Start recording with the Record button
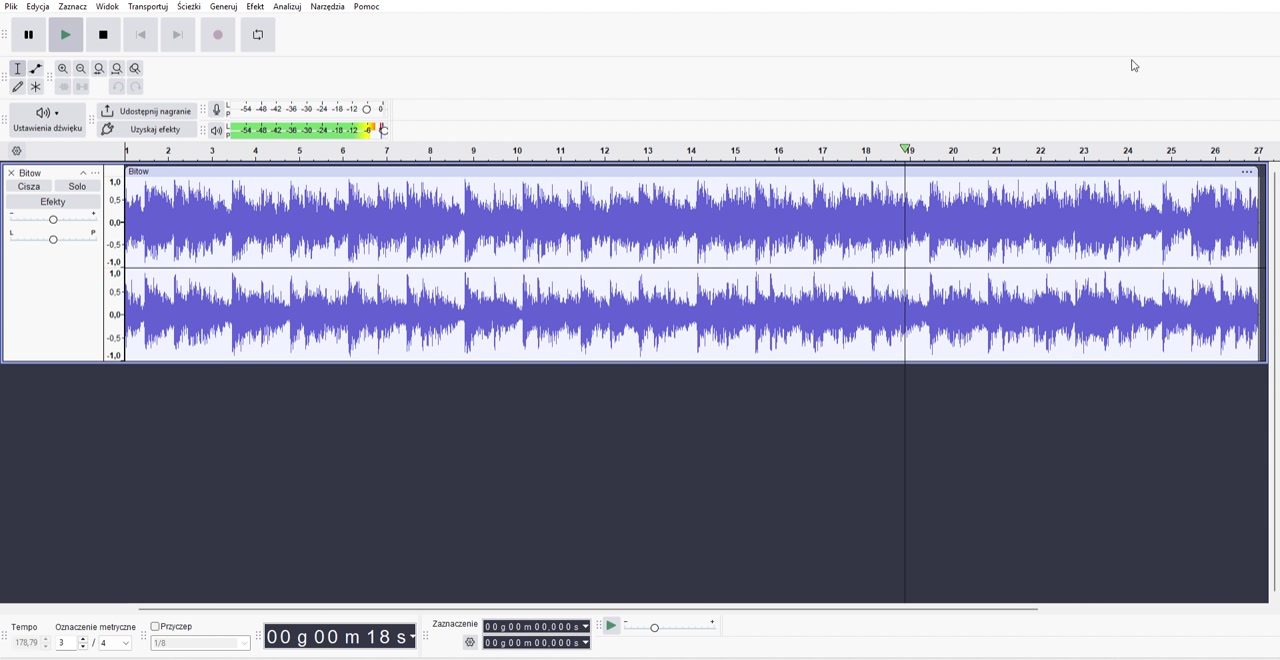Screen dimensions: 1280x660 pyautogui.click(x=217, y=35)
